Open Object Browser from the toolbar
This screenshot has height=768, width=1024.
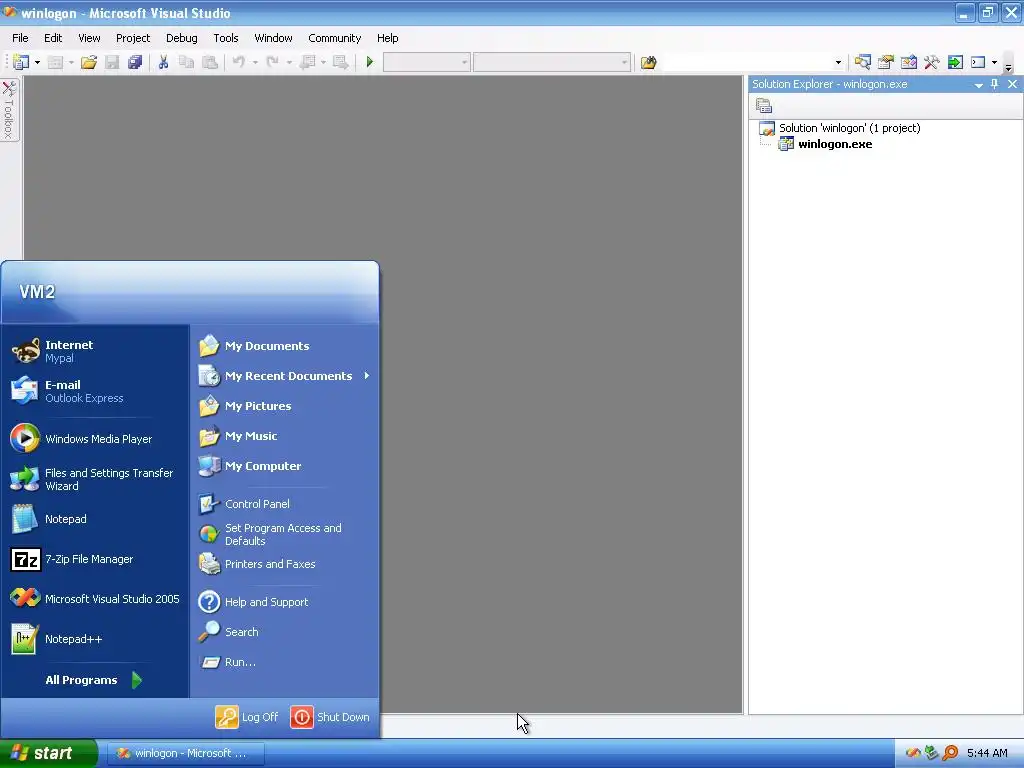pyautogui.click(x=908, y=62)
